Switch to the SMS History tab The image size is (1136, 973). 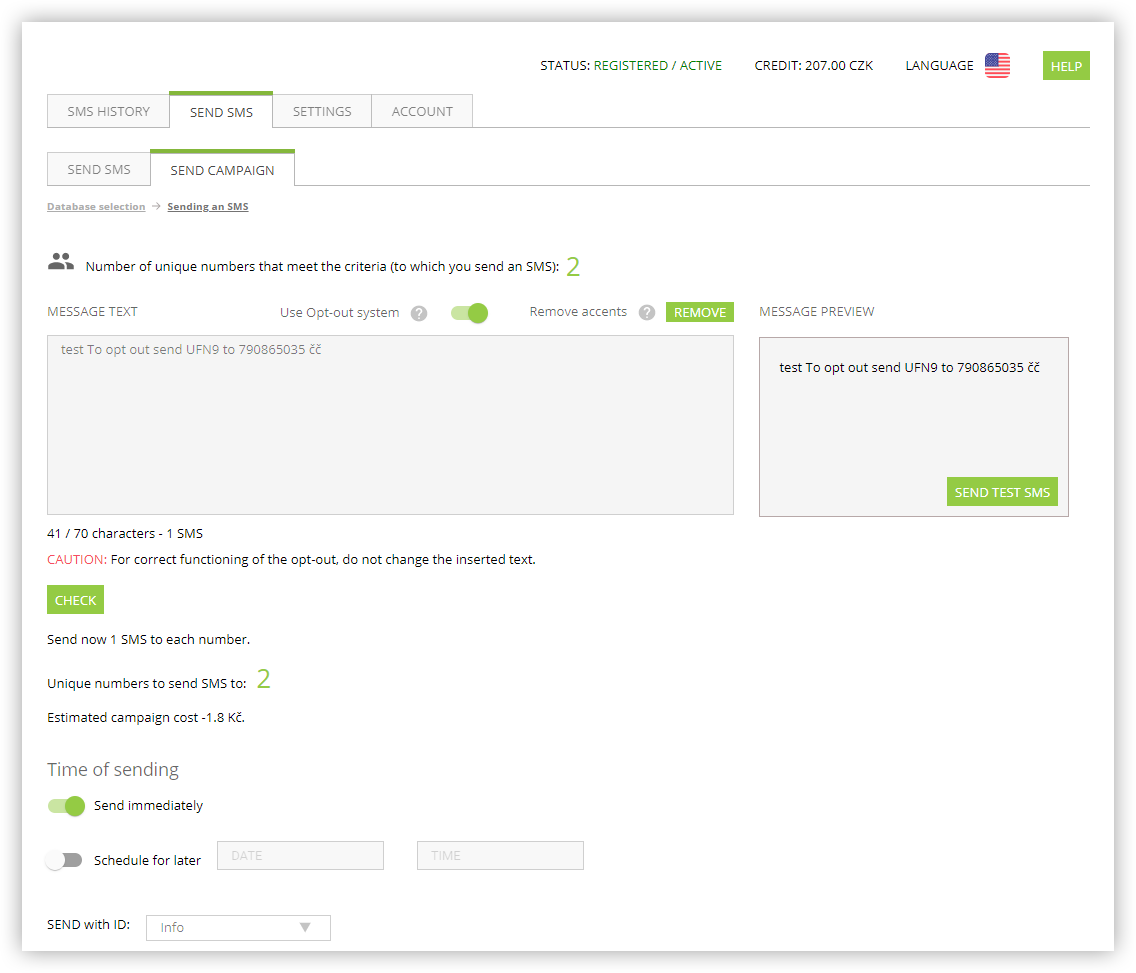tap(108, 111)
